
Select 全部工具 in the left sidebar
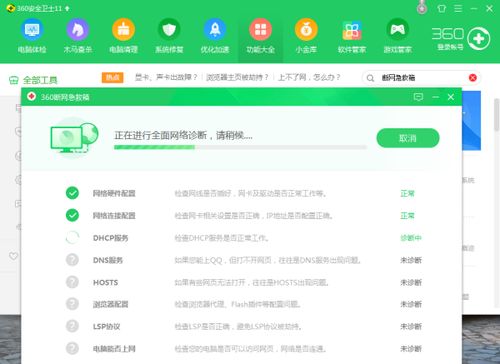(33, 80)
